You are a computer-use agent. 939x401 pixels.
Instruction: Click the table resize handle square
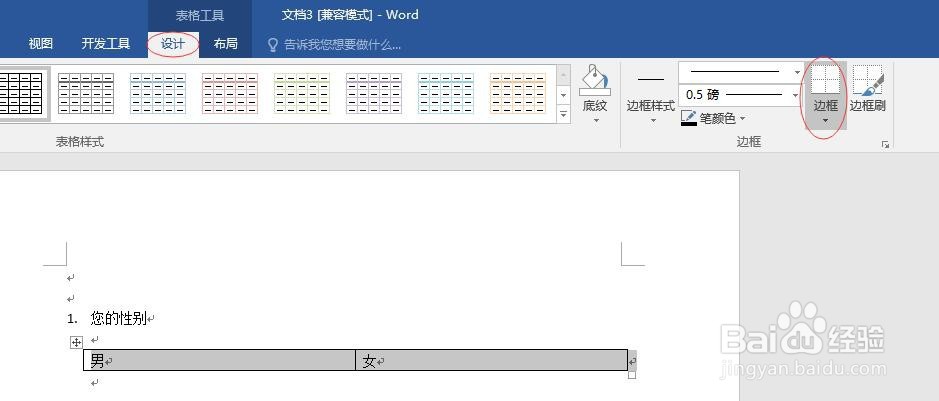click(631, 375)
